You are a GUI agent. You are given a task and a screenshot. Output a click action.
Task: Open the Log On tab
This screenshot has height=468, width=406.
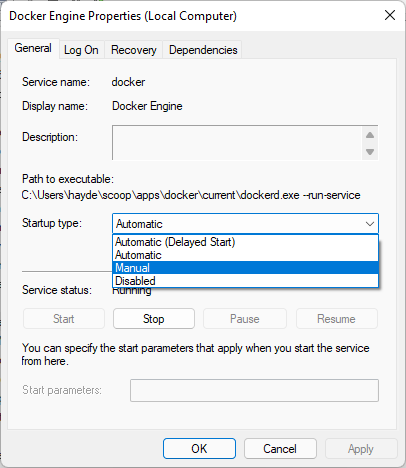[x=81, y=50]
